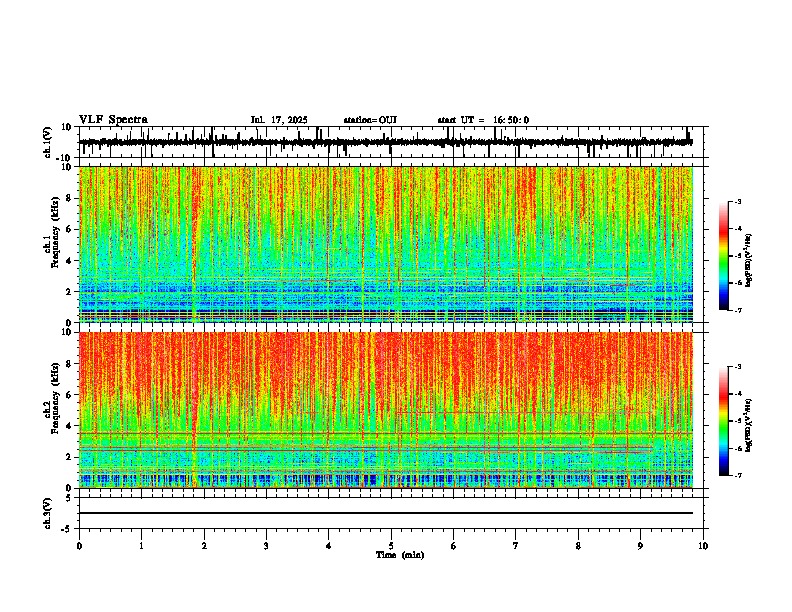Click the ch.2 spectrogram color scale bar
The image size is (792, 612).
click(x=724, y=421)
